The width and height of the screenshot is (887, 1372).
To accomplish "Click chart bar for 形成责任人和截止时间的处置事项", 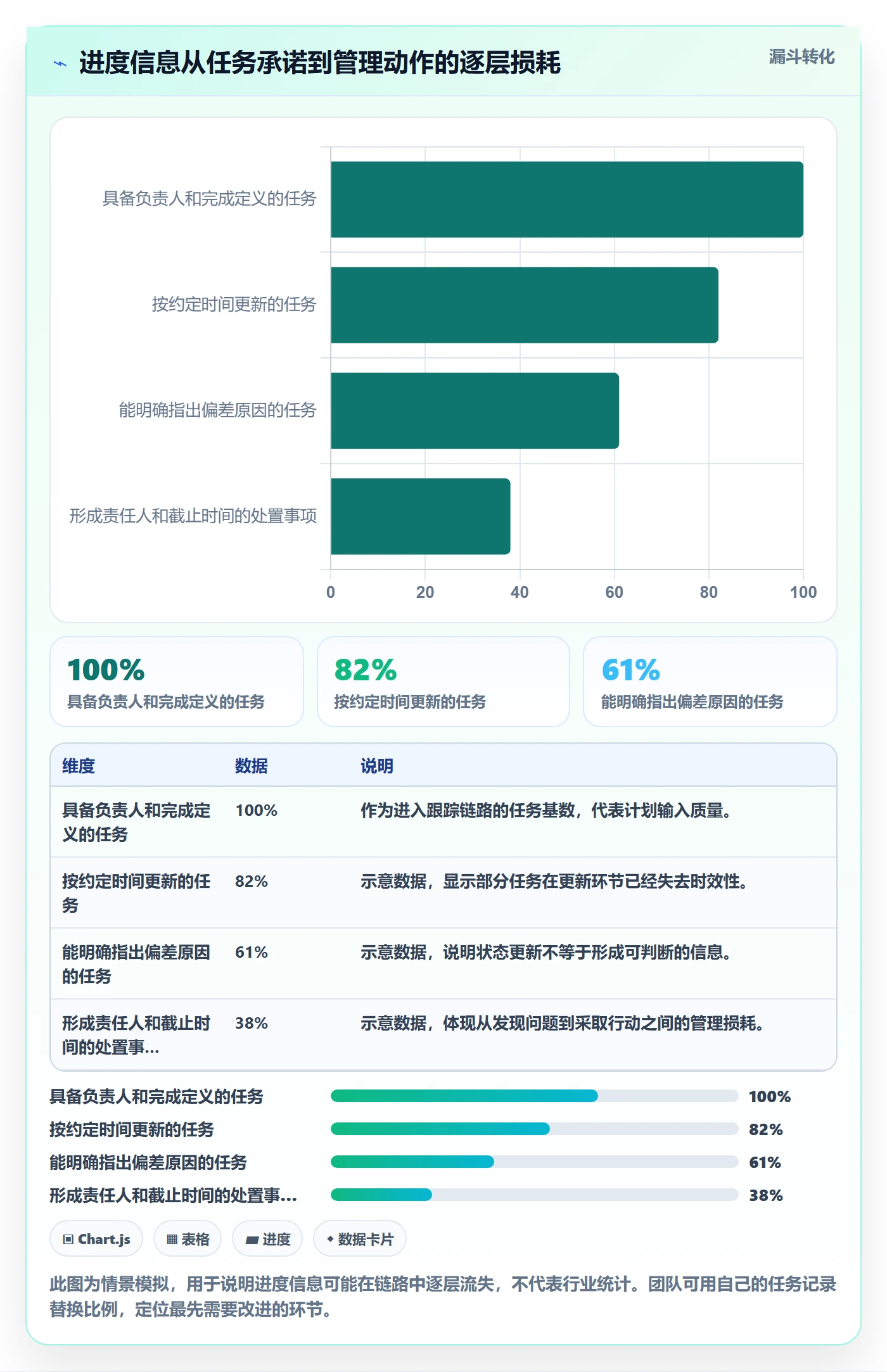I will [421, 516].
